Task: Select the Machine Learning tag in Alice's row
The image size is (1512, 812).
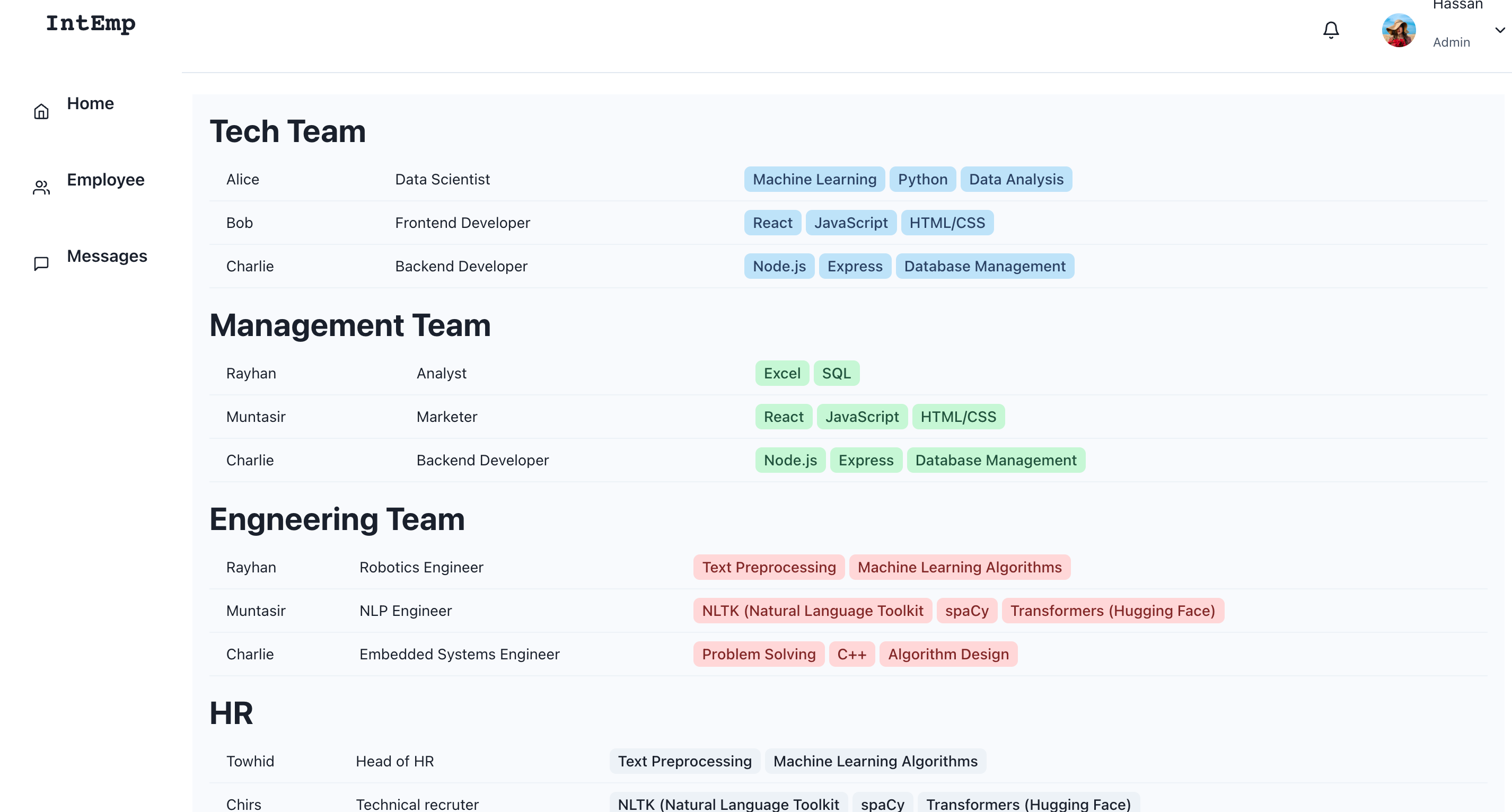Action: click(x=813, y=179)
